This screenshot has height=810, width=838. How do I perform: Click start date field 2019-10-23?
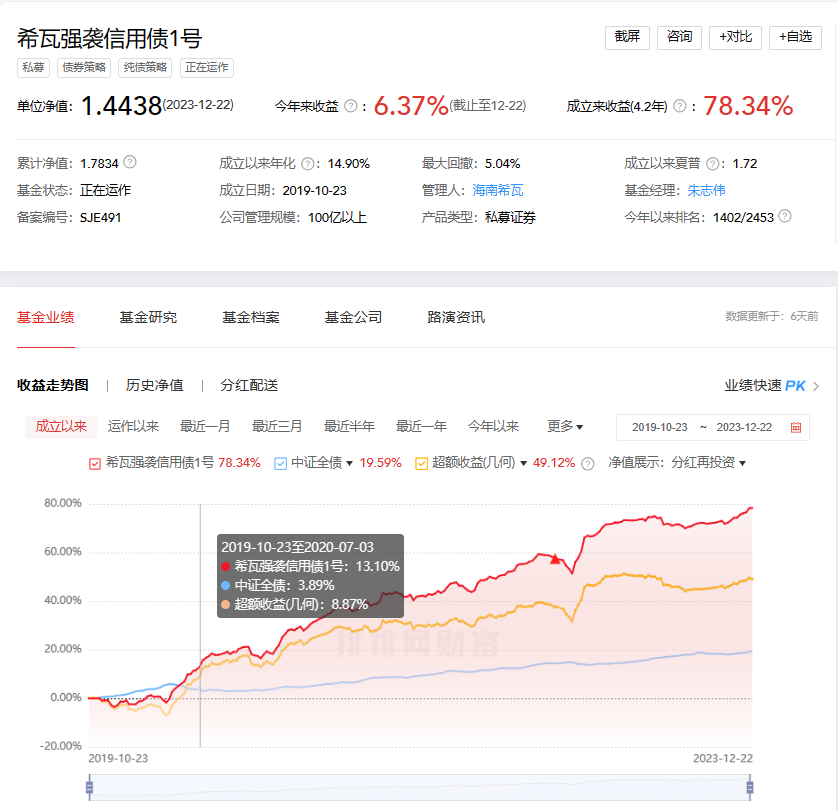tap(659, 427)
